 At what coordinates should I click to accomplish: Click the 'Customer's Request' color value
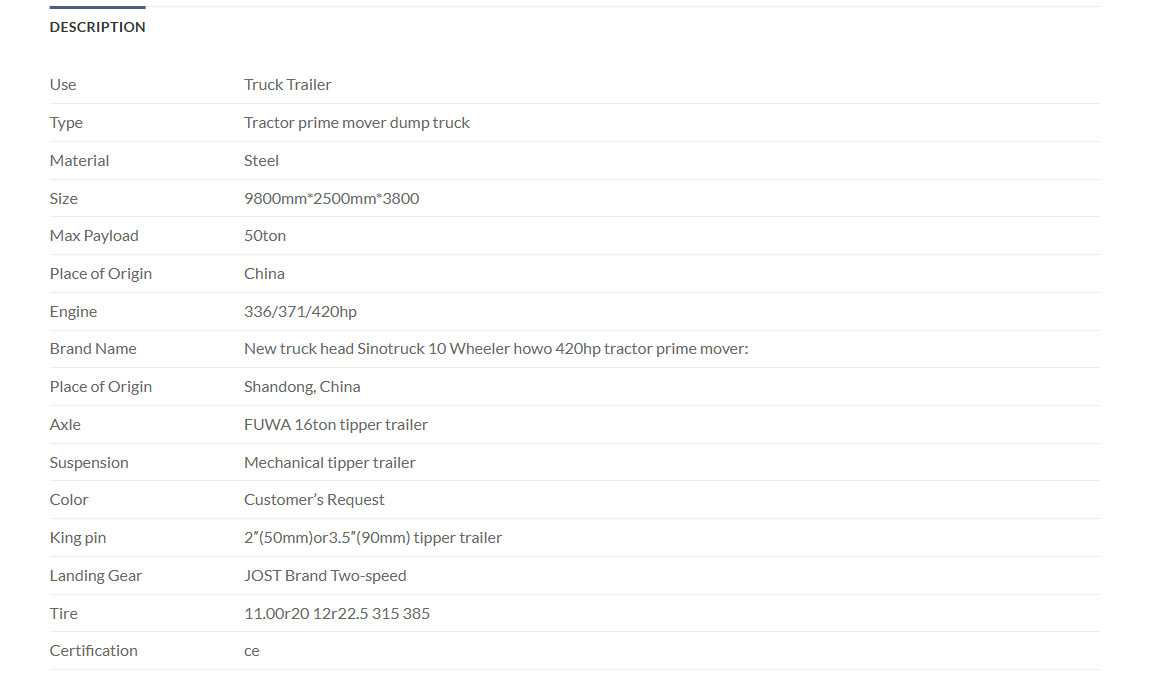pyautogui.click(x=314, y=499)
